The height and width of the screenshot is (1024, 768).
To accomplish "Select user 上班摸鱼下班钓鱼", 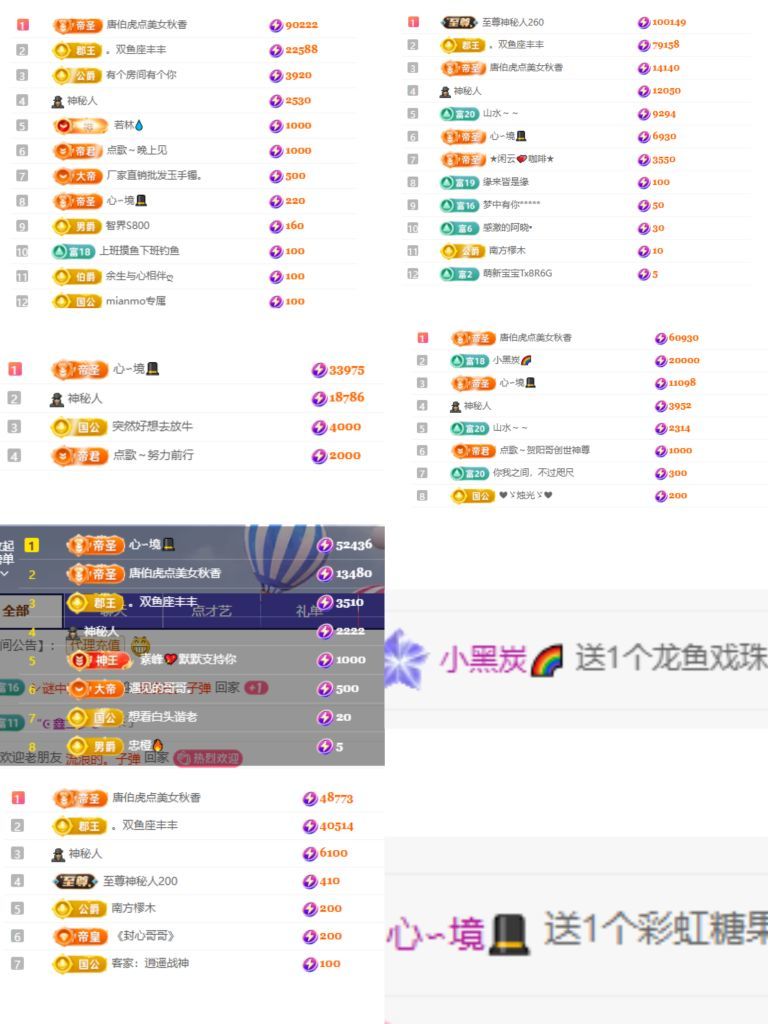I will (x=139, y=251).
